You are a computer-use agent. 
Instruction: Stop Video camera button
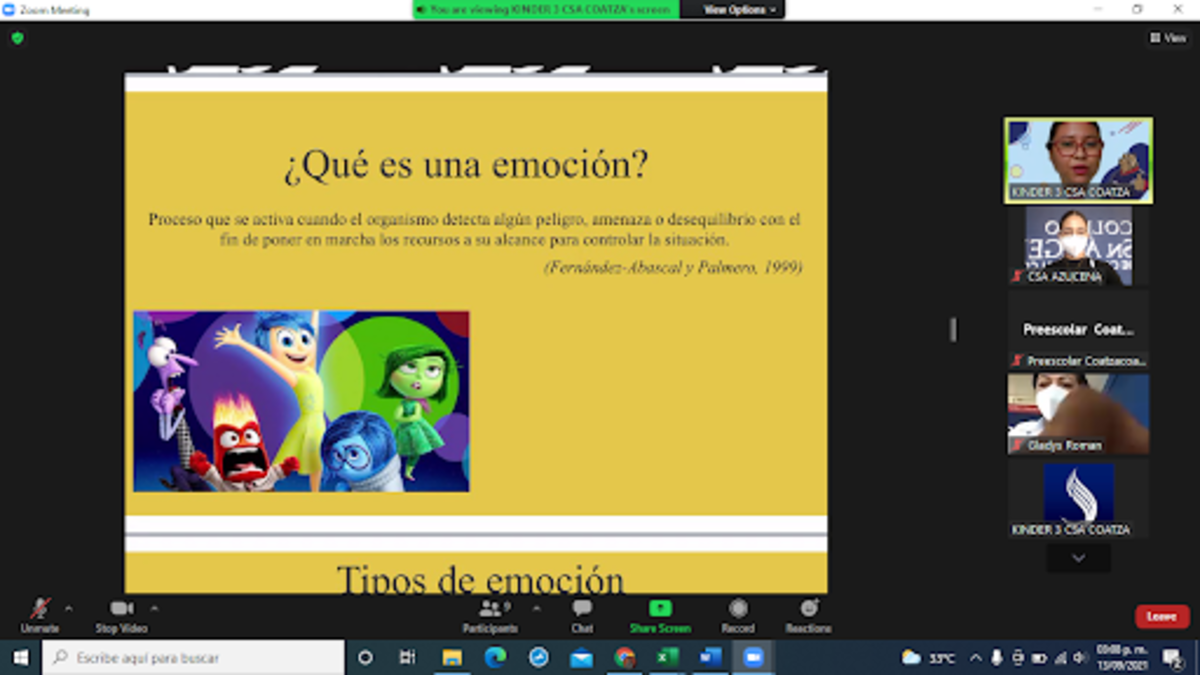click(121, 615)
